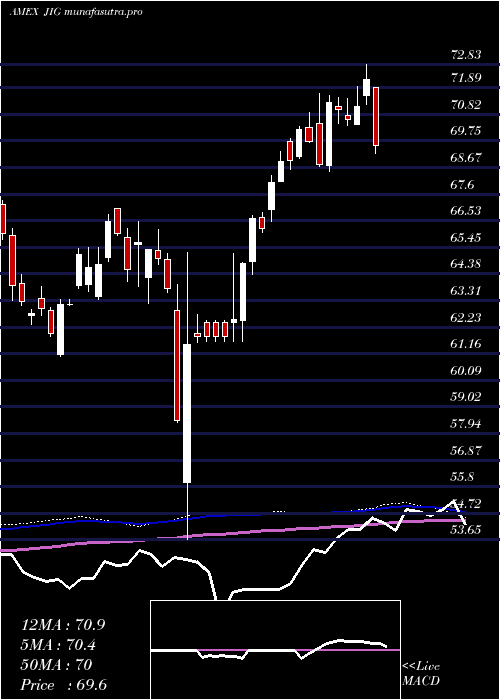Click the 69.75 price axis label
Image resolution: width=500 pixels, height=700 pixels.
pyautogui.click(x=467, y=131)
